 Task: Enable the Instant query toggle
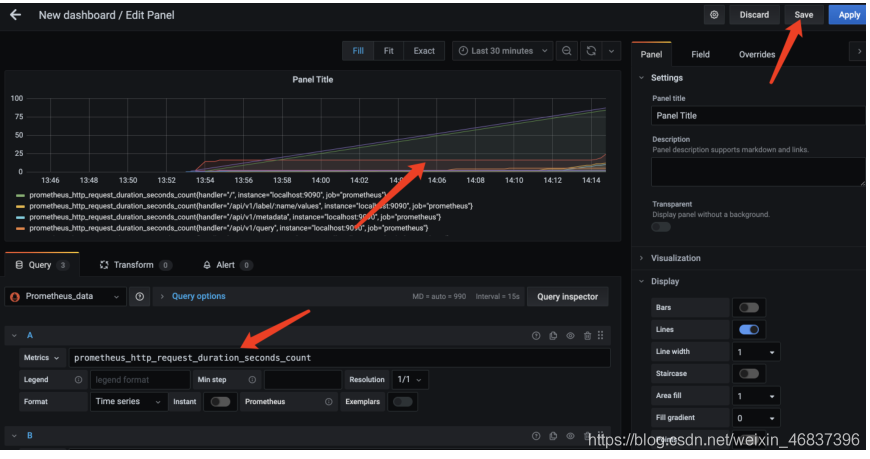(219, 402)
